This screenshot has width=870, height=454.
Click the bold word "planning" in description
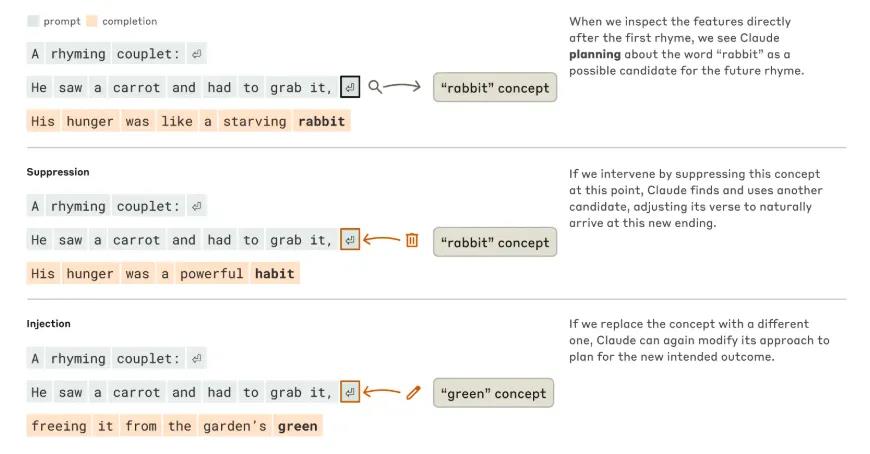click(x=595, y=54)
